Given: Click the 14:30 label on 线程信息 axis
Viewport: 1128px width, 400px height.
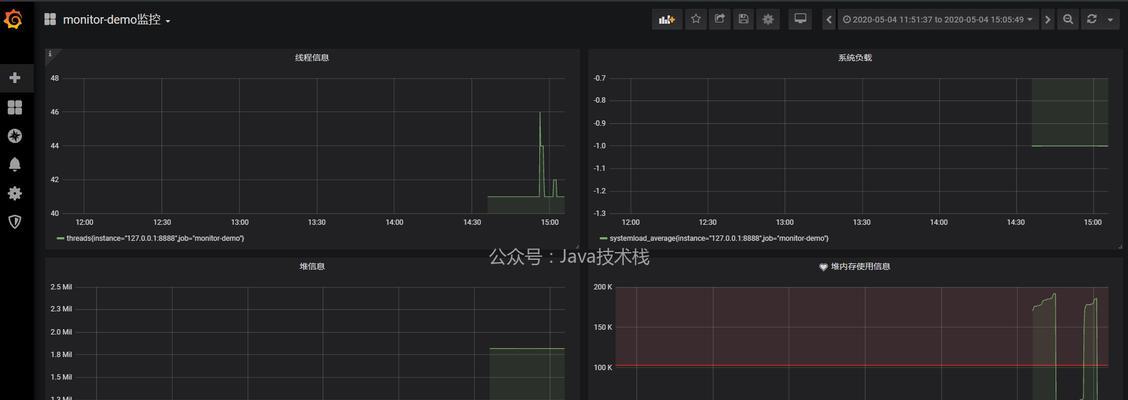Looking at the screenshot, I should click(x=472, y=222).
